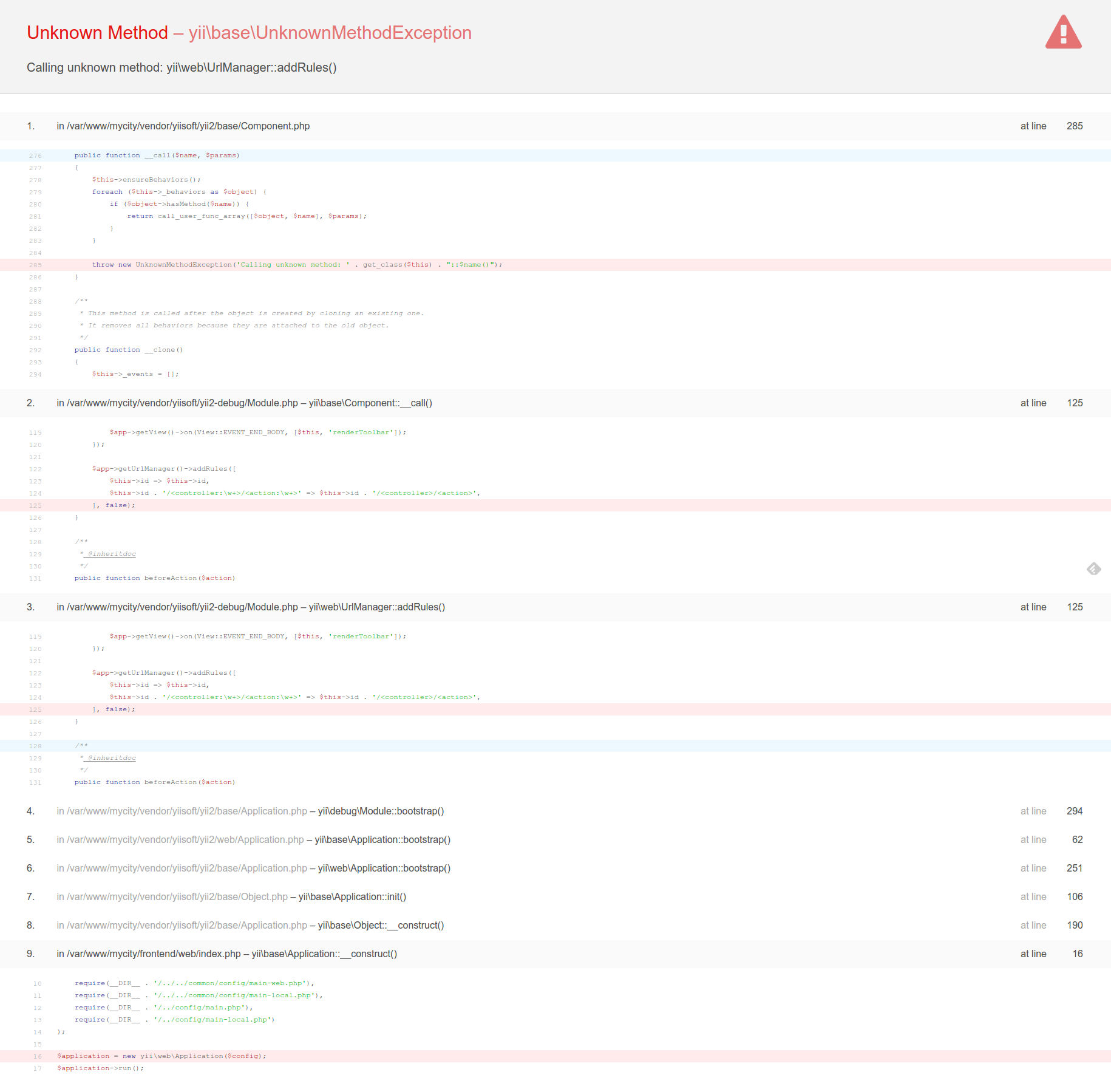1111x1092 pixels.
Task: Click the small gray diamond icon beside frame 2
Action: (x=1093, y=568)
